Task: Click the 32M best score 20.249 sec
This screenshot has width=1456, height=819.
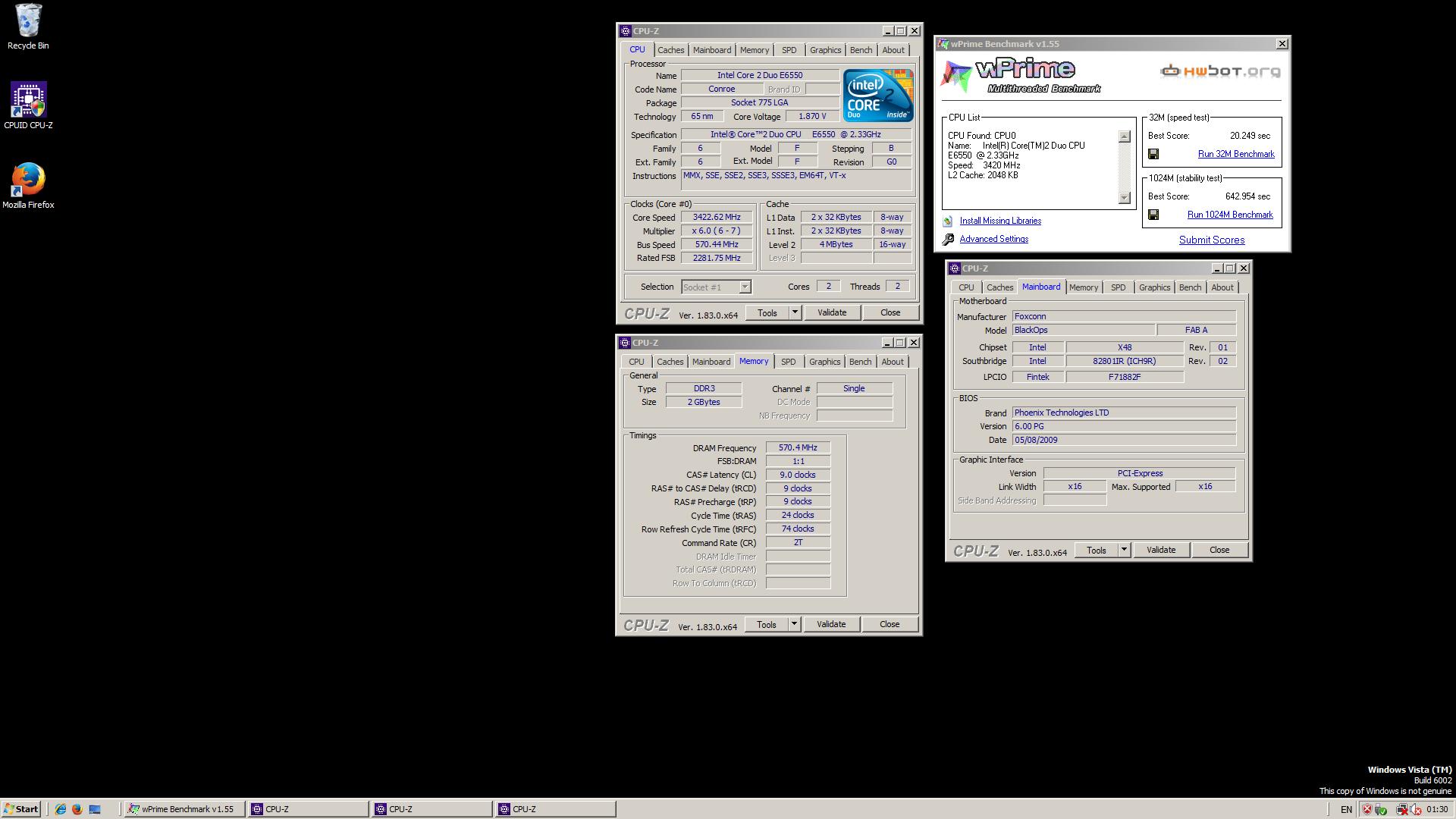Action: click(x=1250, y=136)
